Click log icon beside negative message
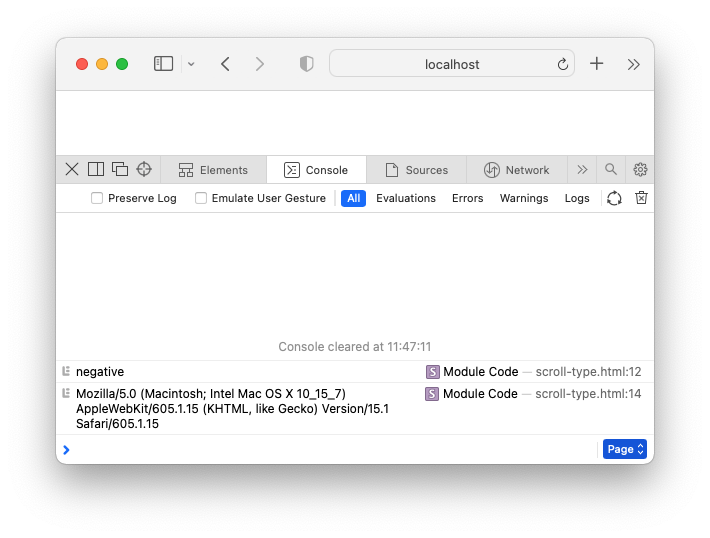 point(66,371)
